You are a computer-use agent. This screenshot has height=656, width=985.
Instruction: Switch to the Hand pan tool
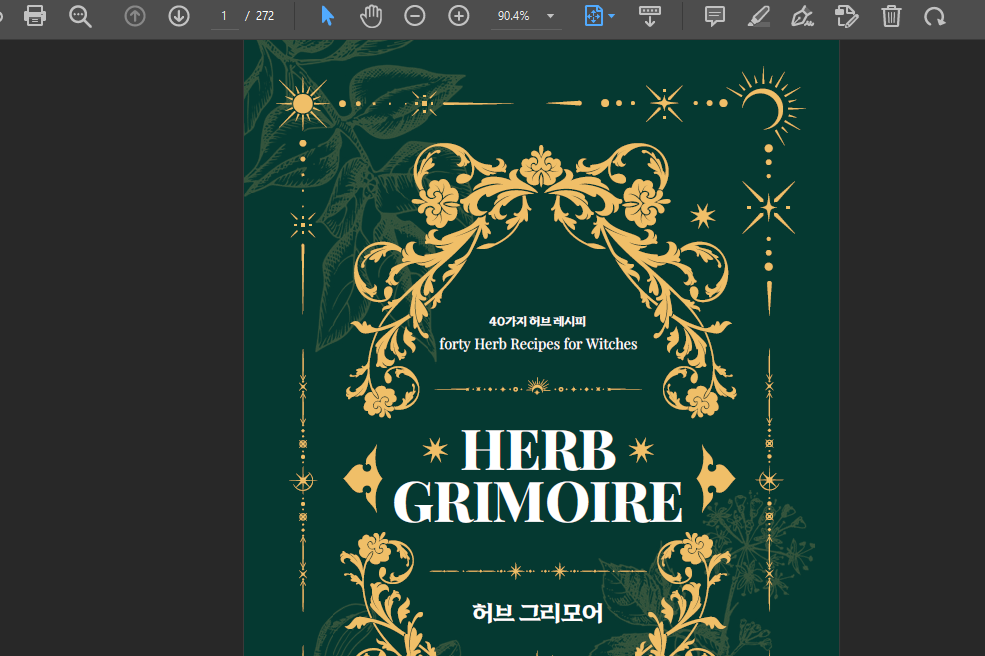pyautogui.click(x=371, y=16)
